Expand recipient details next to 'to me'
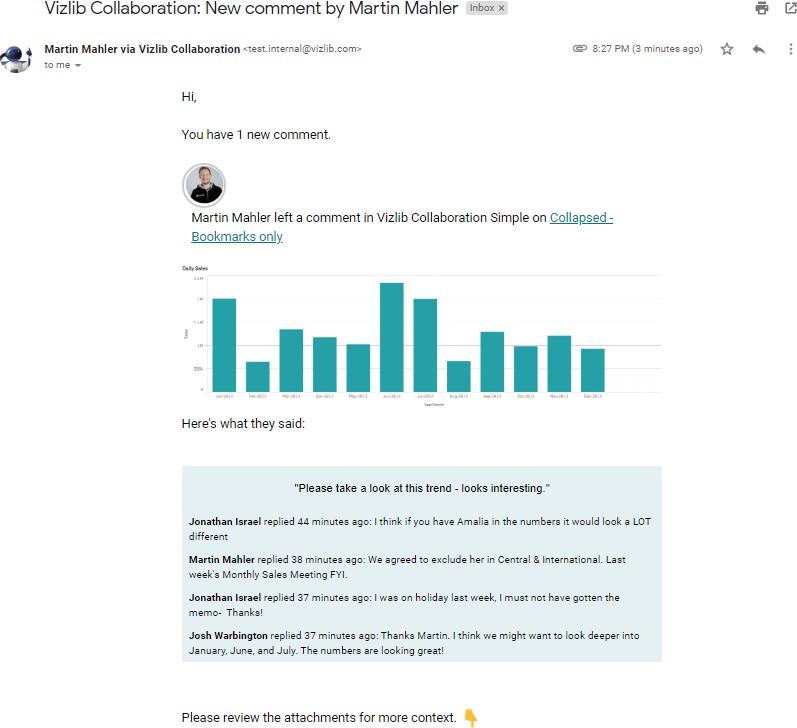797x728 pixels. (x=78, y=65)
